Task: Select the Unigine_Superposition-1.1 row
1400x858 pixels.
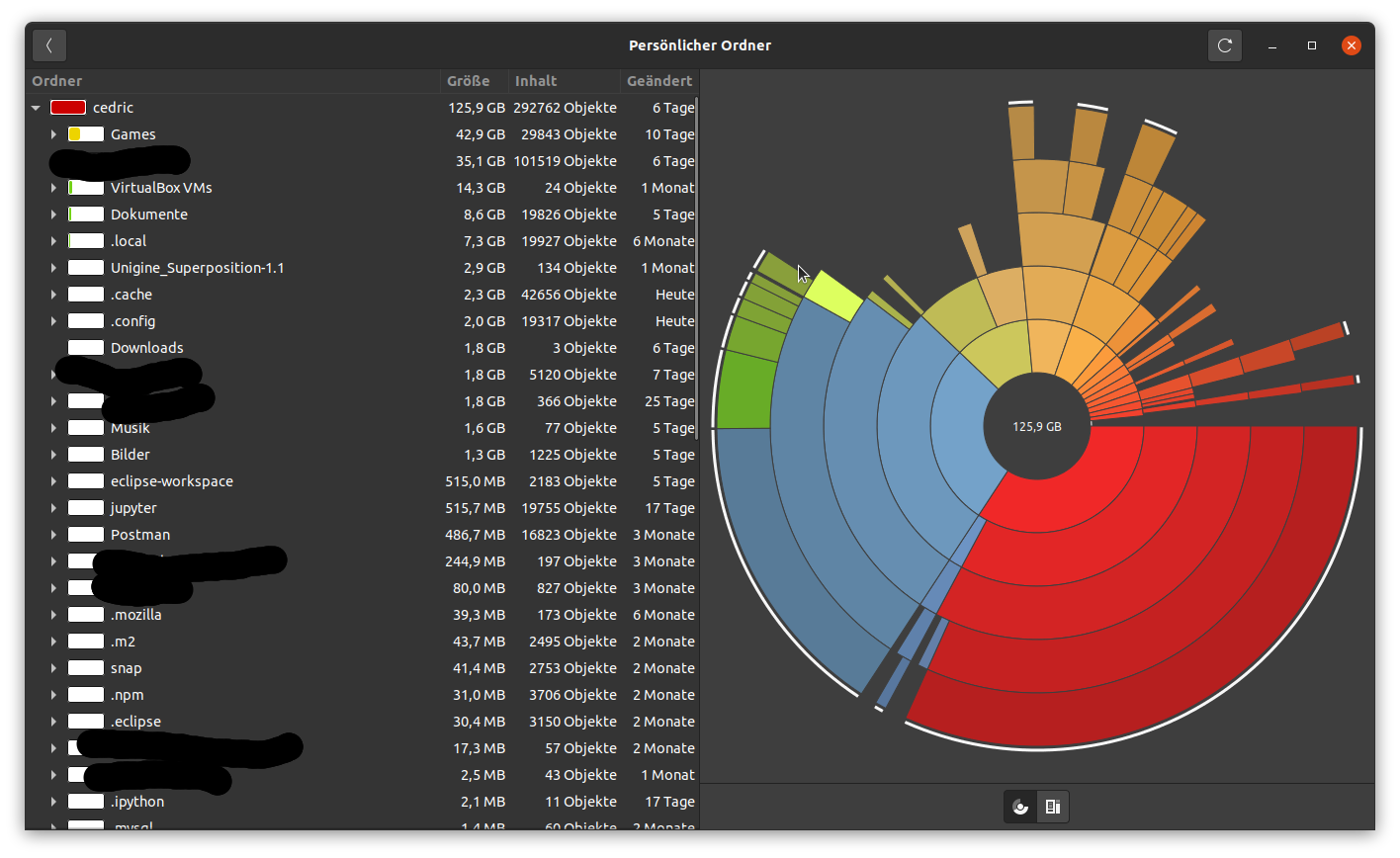Action: 197,268
